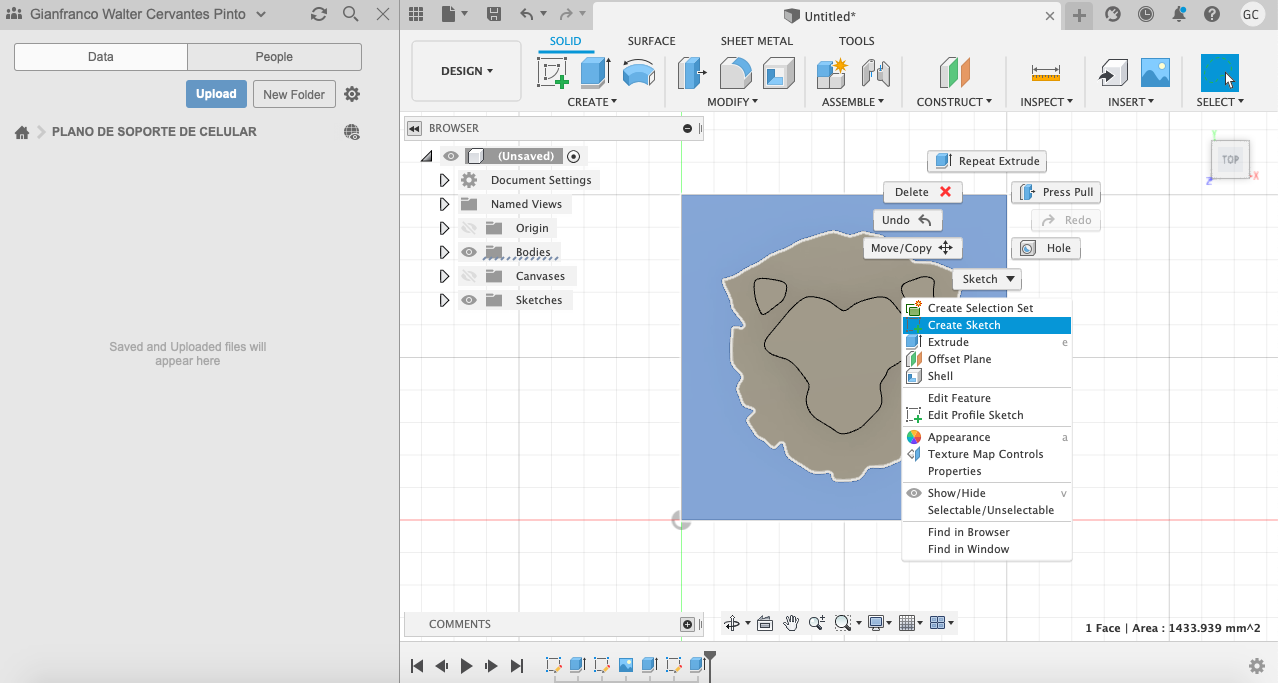Viewport: 1278px width, 683px height.
Task: Choose Create Sketch from the context menu
Action: (987, 325)
